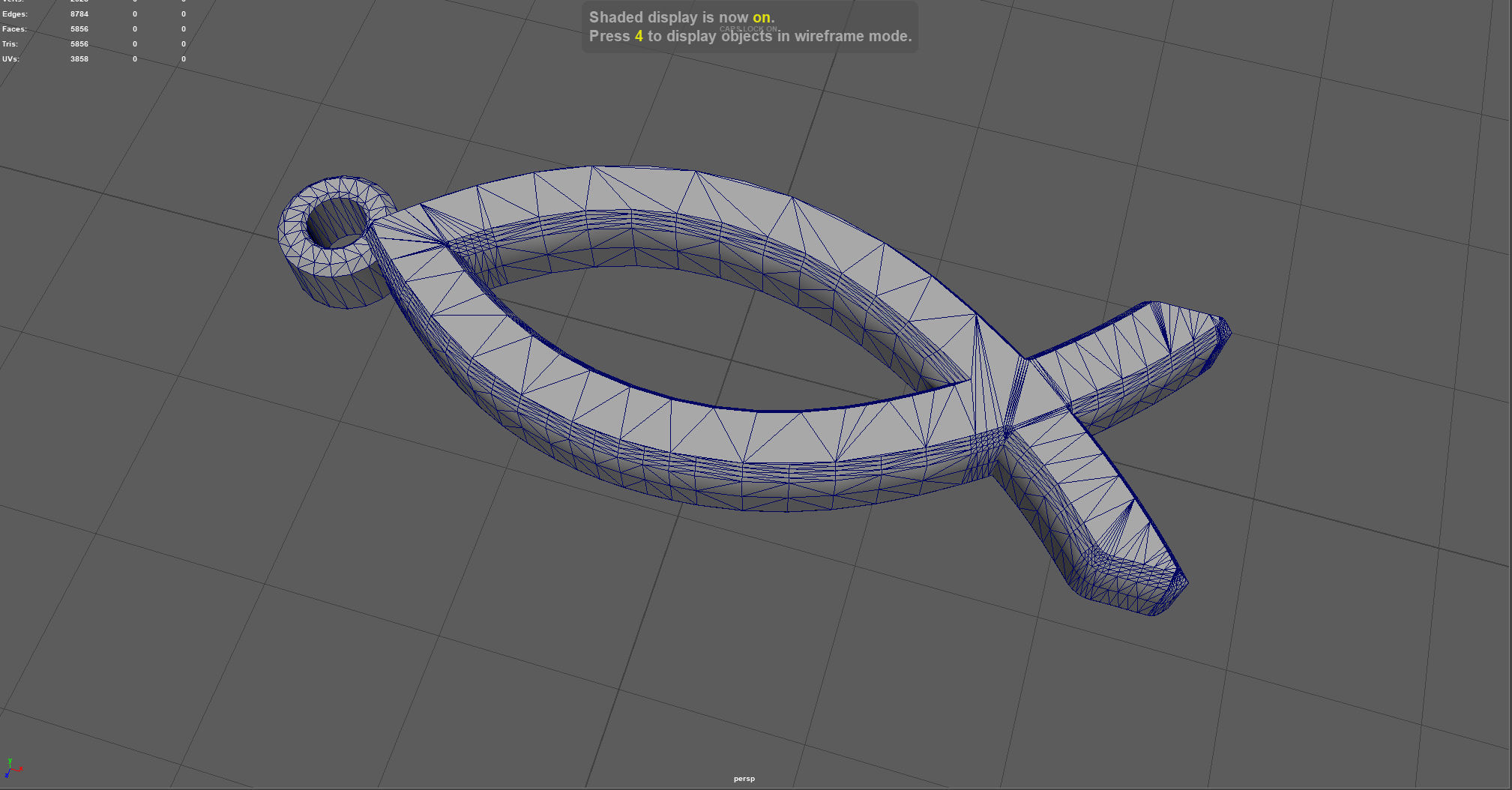
Task: Click the 'persp' camera name label
Action: click(x=744, y=779)
